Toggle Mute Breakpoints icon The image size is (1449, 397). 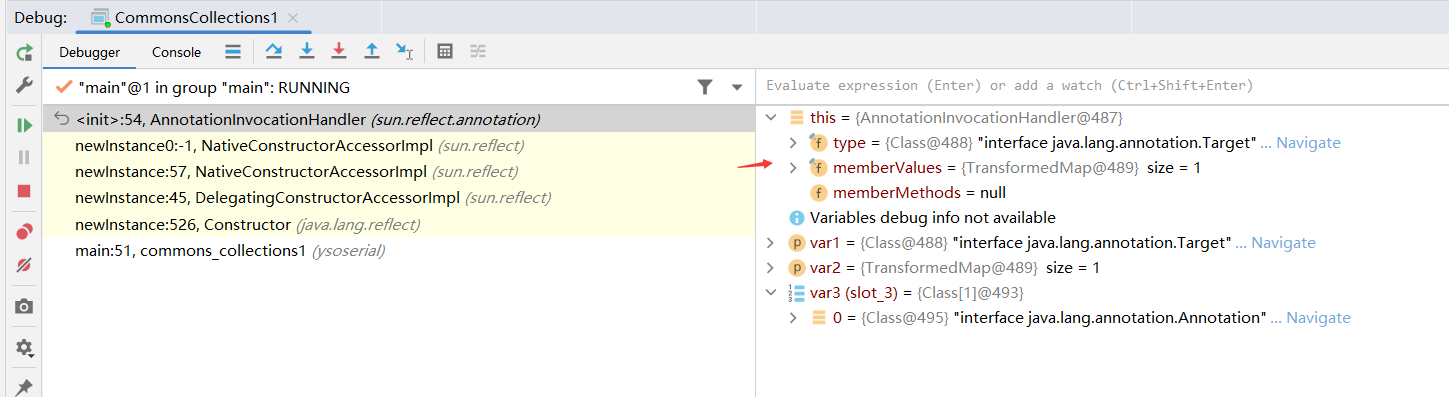(24, 265)
